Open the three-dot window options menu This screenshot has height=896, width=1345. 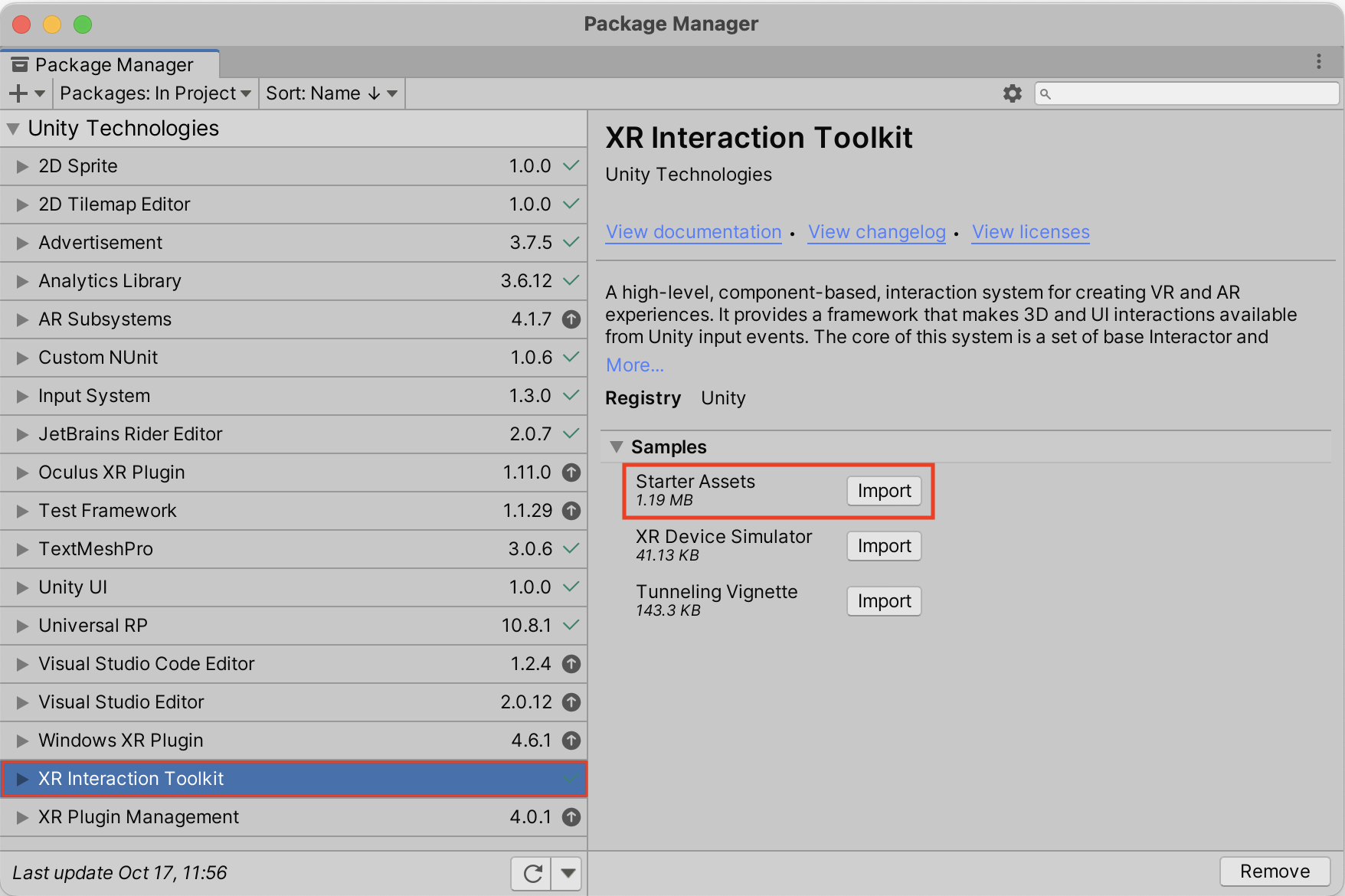click(x=1318, y=61)
